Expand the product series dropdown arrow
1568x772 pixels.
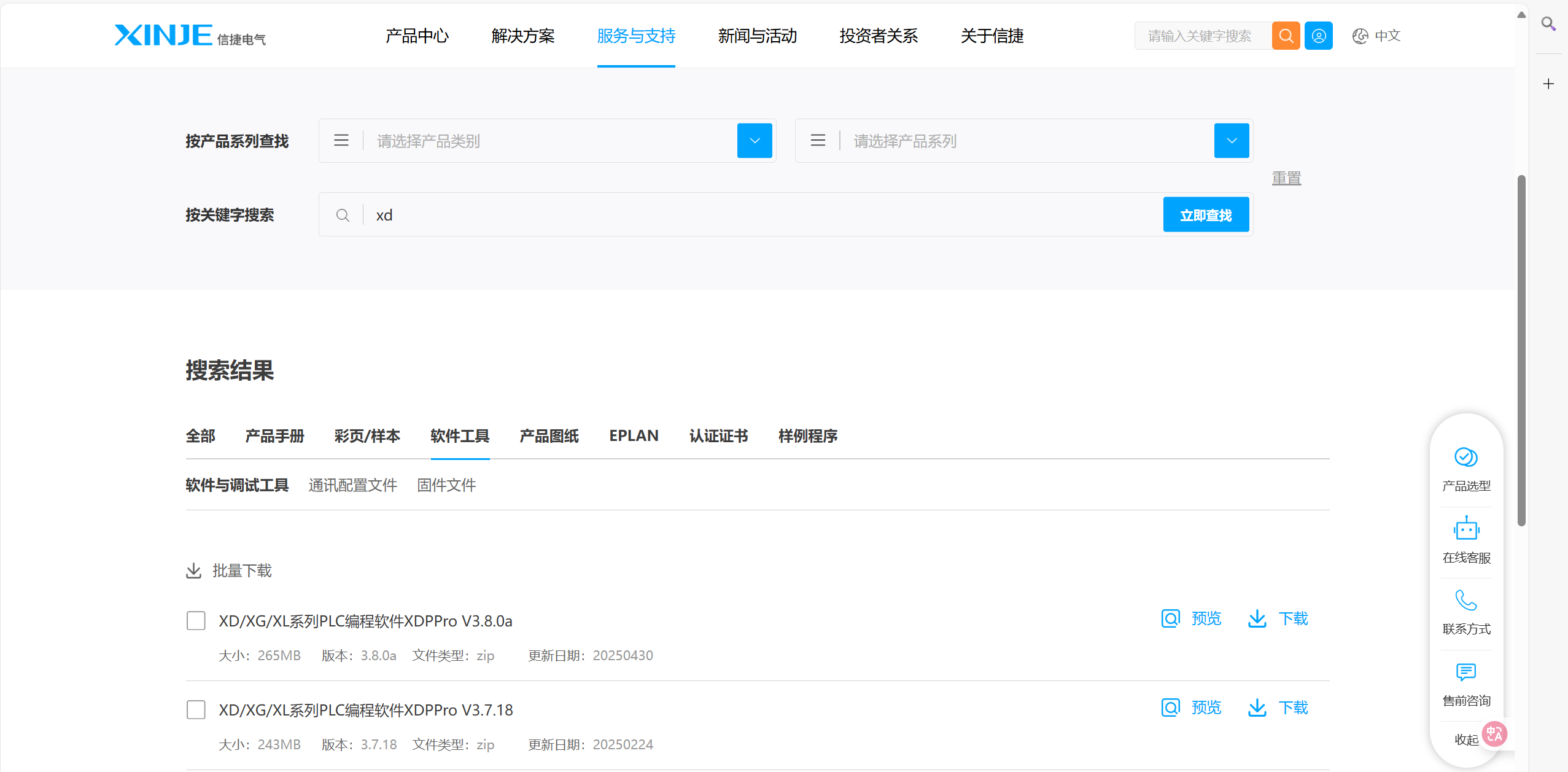1232,141
